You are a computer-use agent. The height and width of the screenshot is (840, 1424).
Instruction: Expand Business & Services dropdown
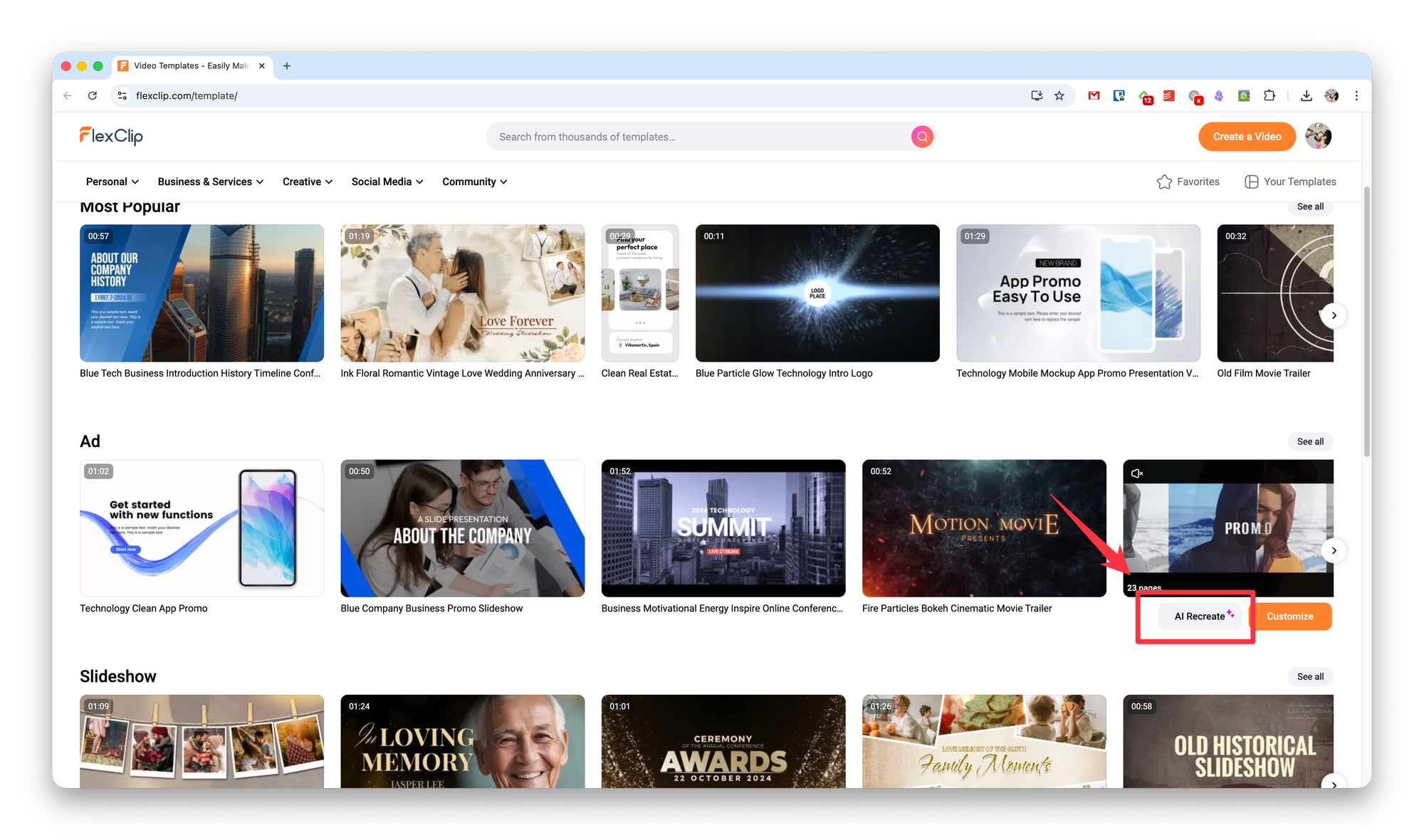point(210,182)
